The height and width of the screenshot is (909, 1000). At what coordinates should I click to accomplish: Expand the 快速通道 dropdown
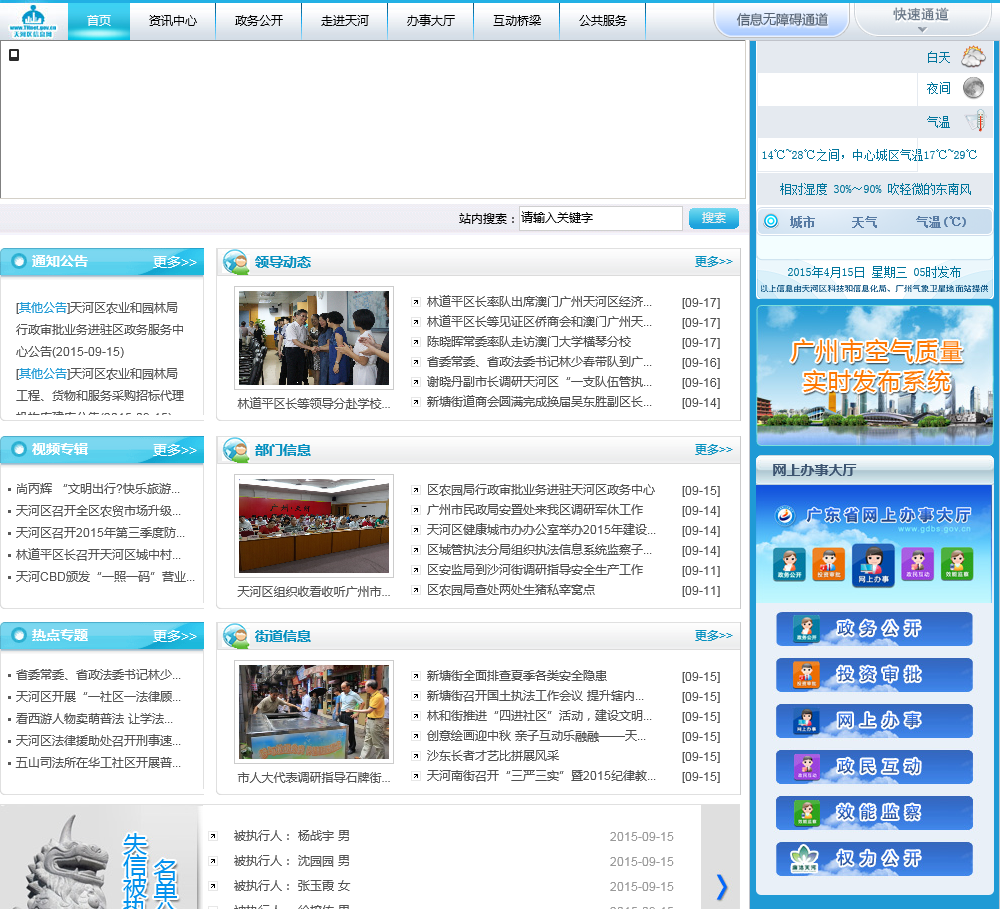click(921, 19)
